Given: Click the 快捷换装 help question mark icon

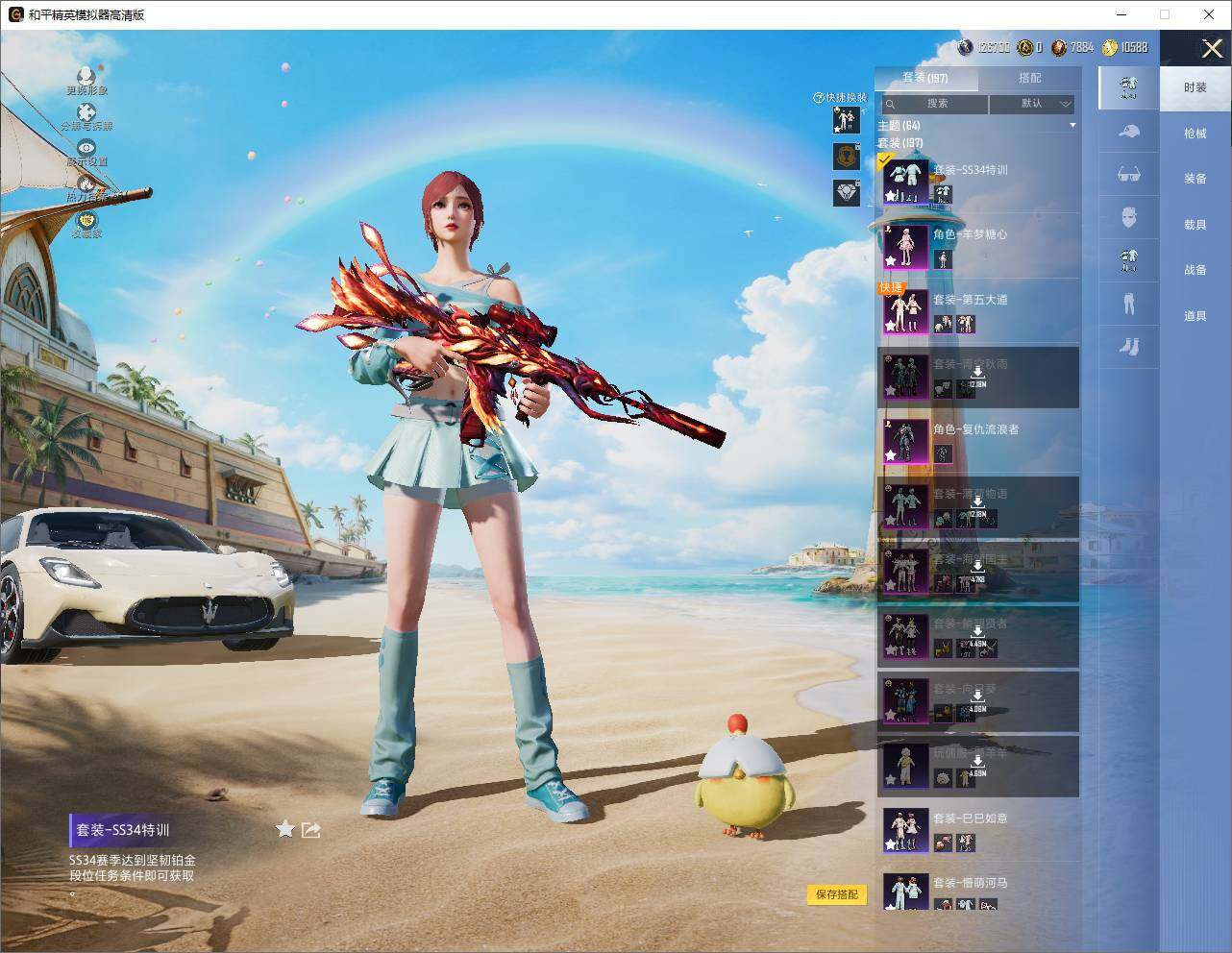Looking at the screenshot, I should tap(819, 97).
